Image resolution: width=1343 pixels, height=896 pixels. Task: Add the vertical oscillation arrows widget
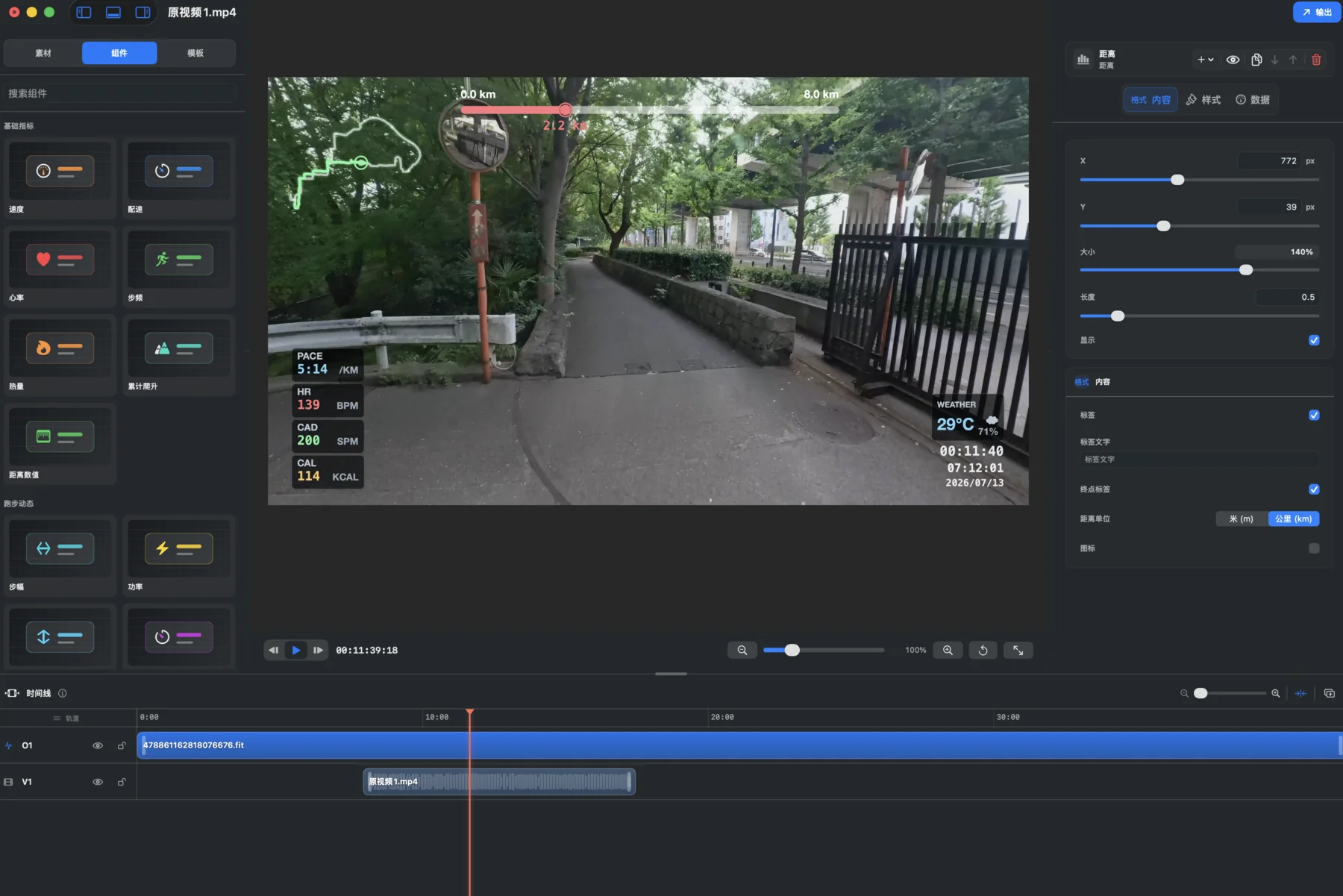point(60,636)
